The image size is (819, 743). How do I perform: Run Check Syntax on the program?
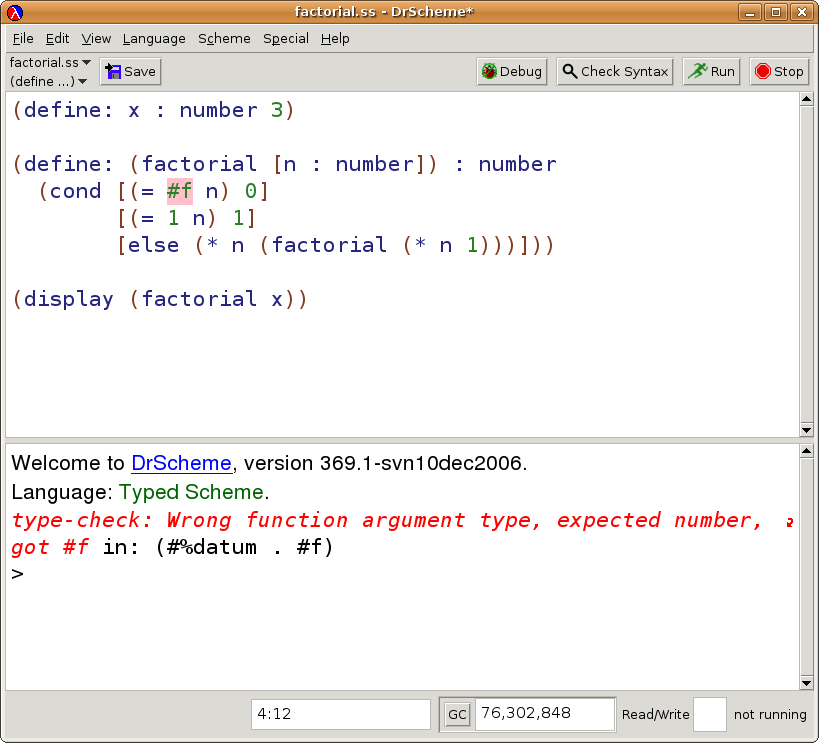click(x=615, y=72)
